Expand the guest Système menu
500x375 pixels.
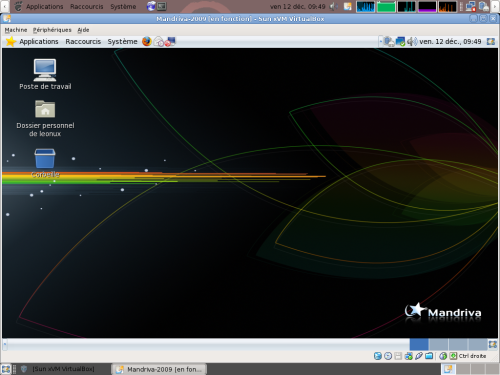click(x=122, y=41)
